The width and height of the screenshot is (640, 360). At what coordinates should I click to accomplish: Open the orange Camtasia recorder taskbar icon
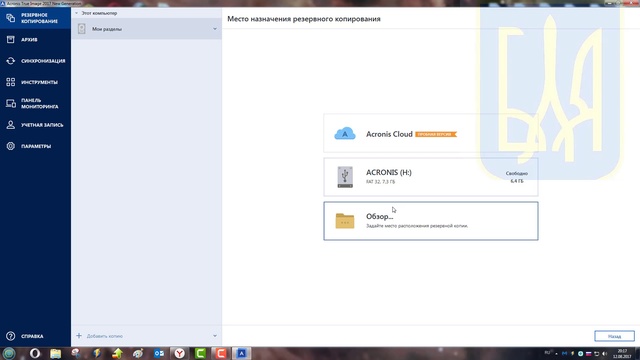tap(221, 353)
